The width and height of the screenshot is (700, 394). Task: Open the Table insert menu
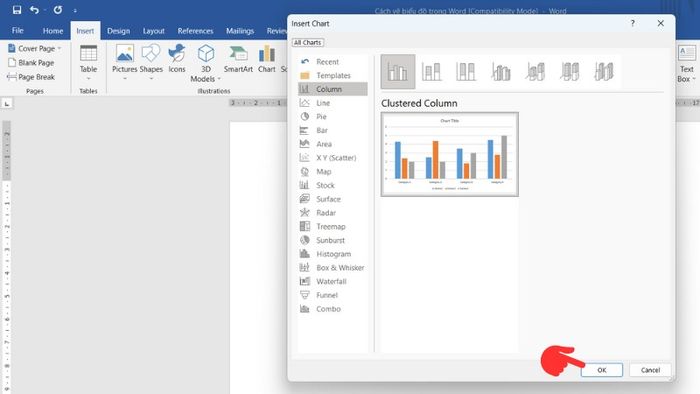point(88,63)
